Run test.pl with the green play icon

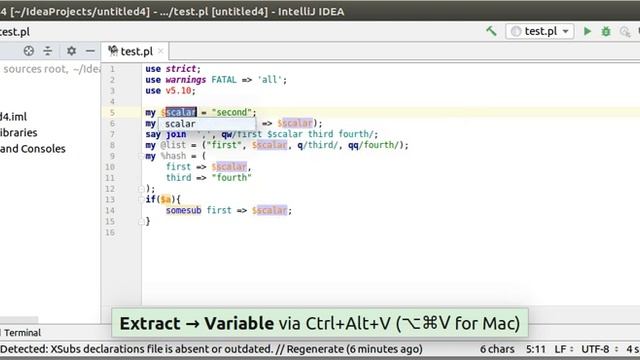pyautogui.click(x=587, y=31)
